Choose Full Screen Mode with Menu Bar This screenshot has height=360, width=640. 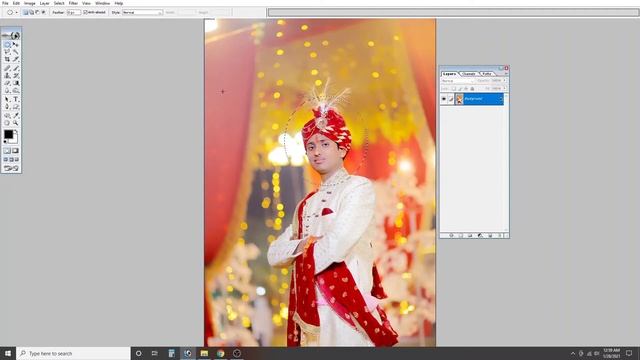[x=11, y=160]
